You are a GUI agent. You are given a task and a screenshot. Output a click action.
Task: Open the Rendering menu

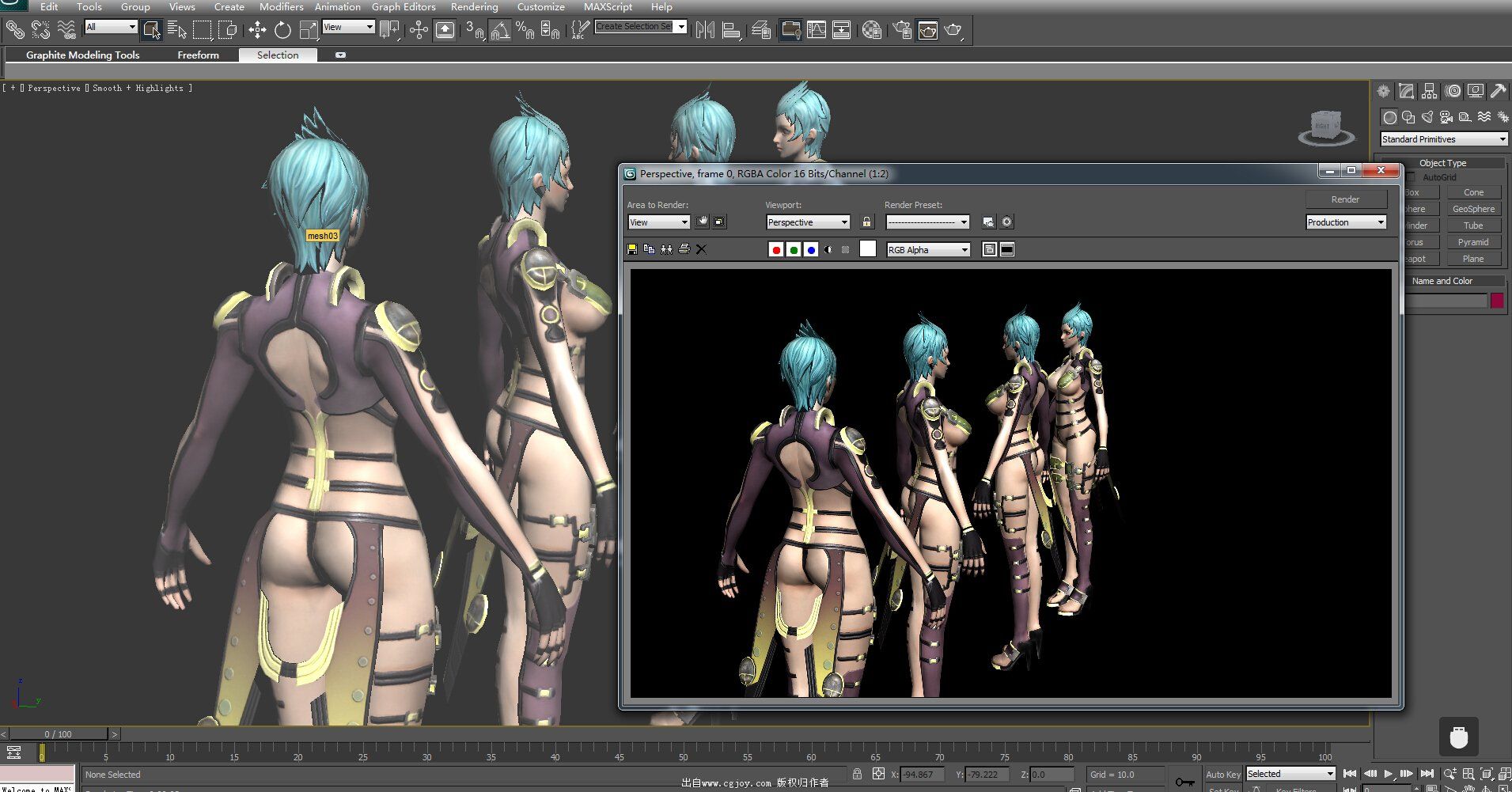point(475,6)
